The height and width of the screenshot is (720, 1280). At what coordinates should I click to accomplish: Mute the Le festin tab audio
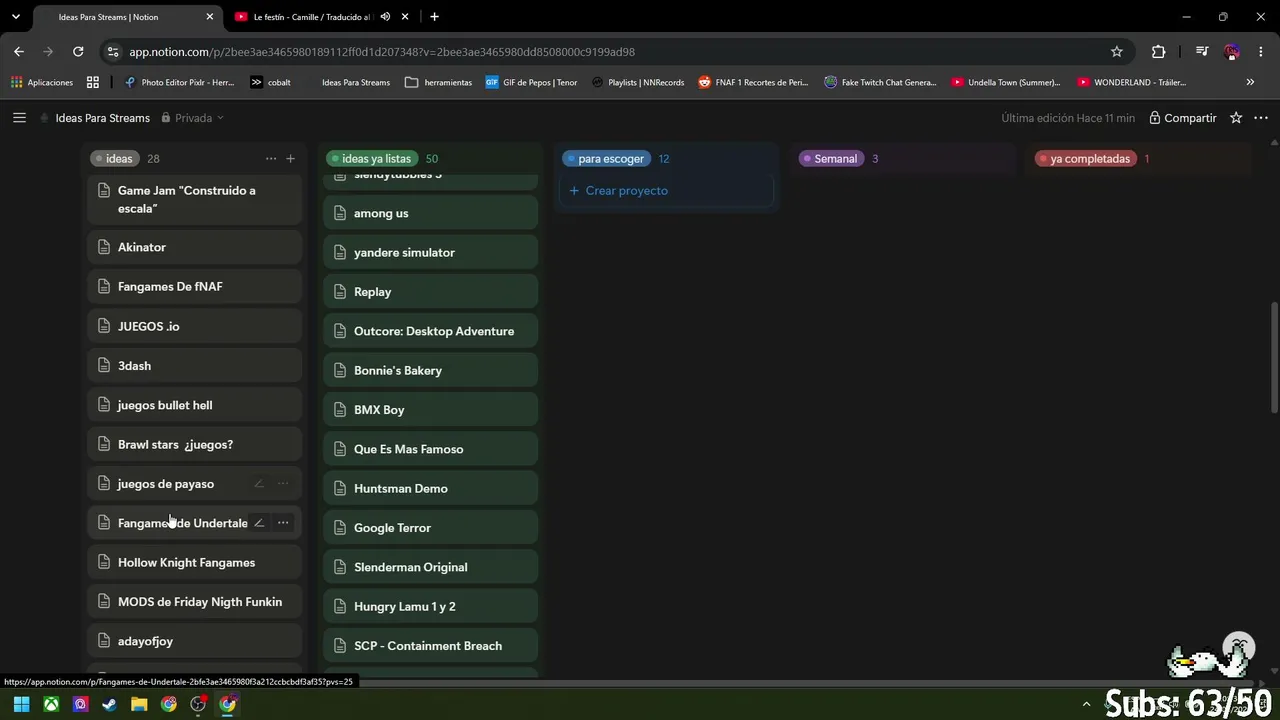[385, 17]
